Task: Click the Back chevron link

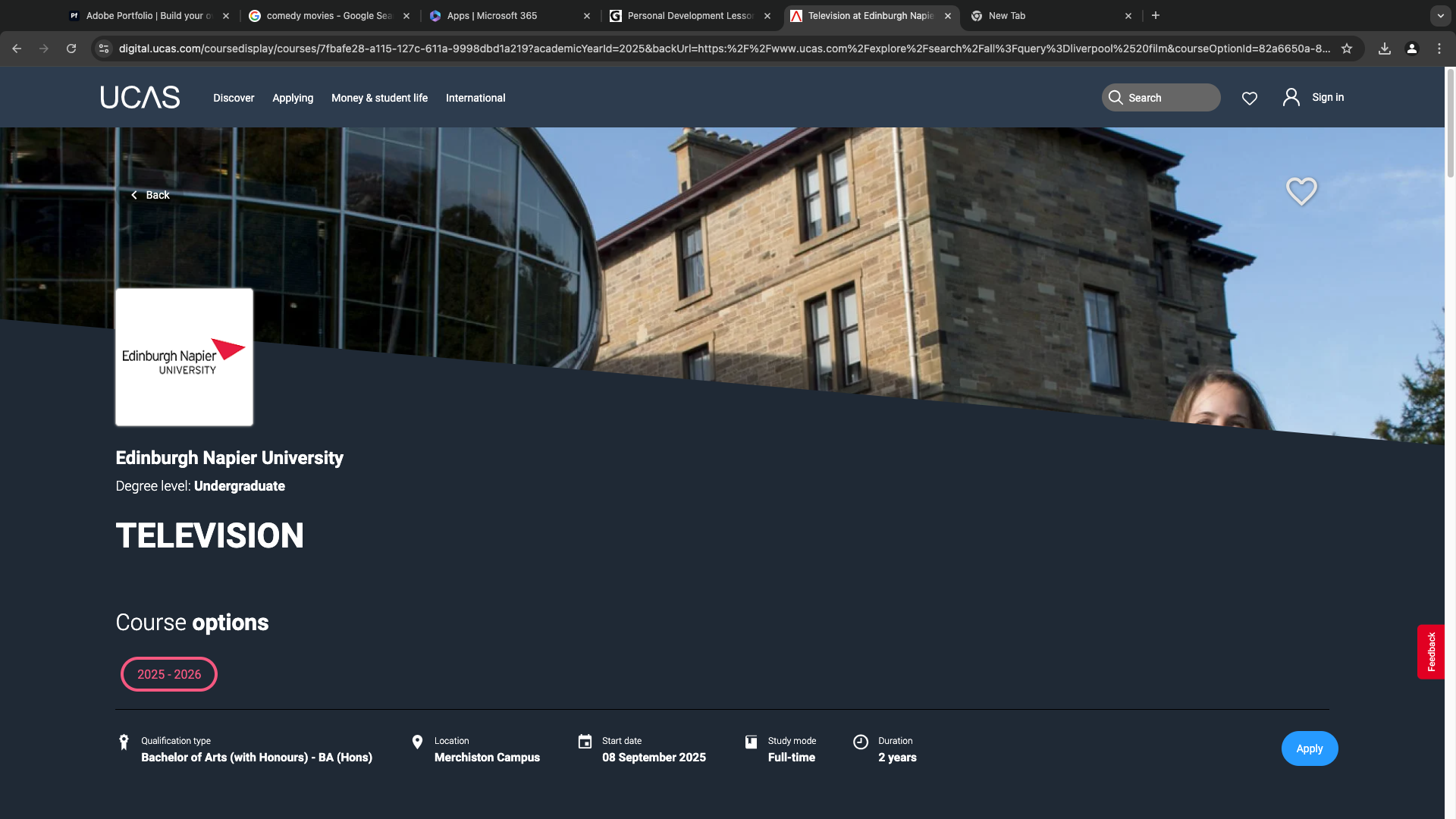Action: click(150, 195)
